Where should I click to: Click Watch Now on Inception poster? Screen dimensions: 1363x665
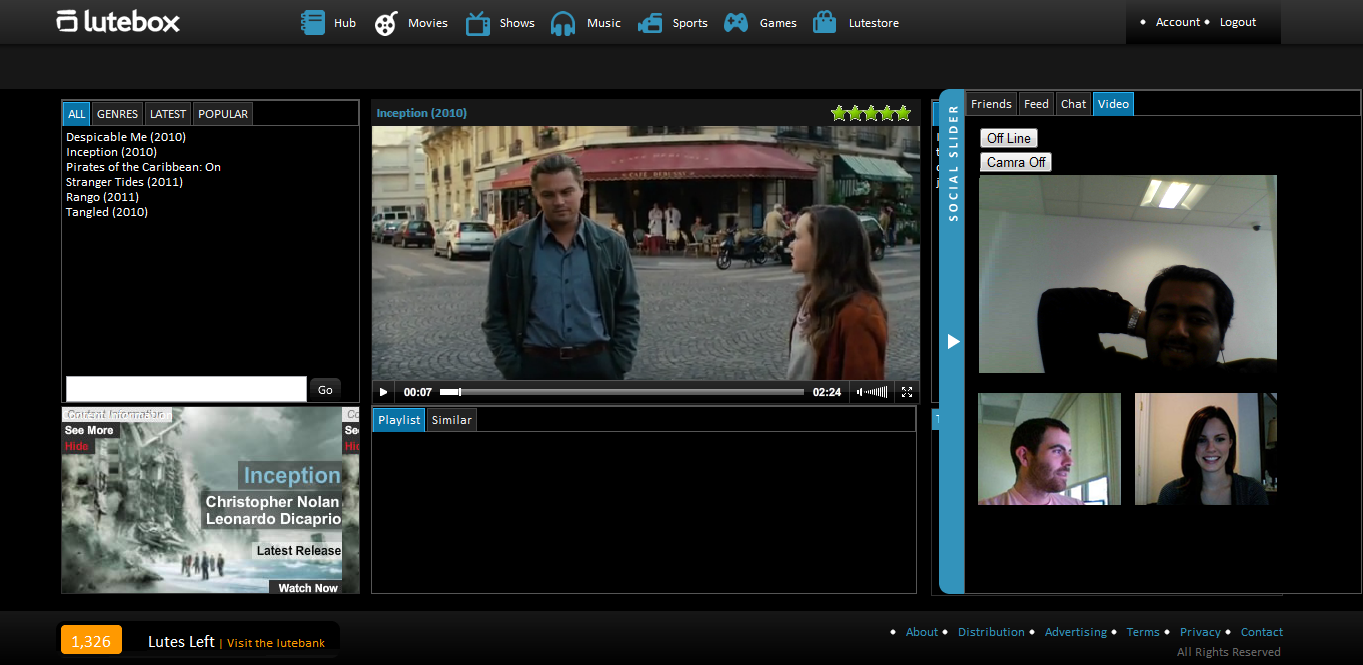coord(307,588)
